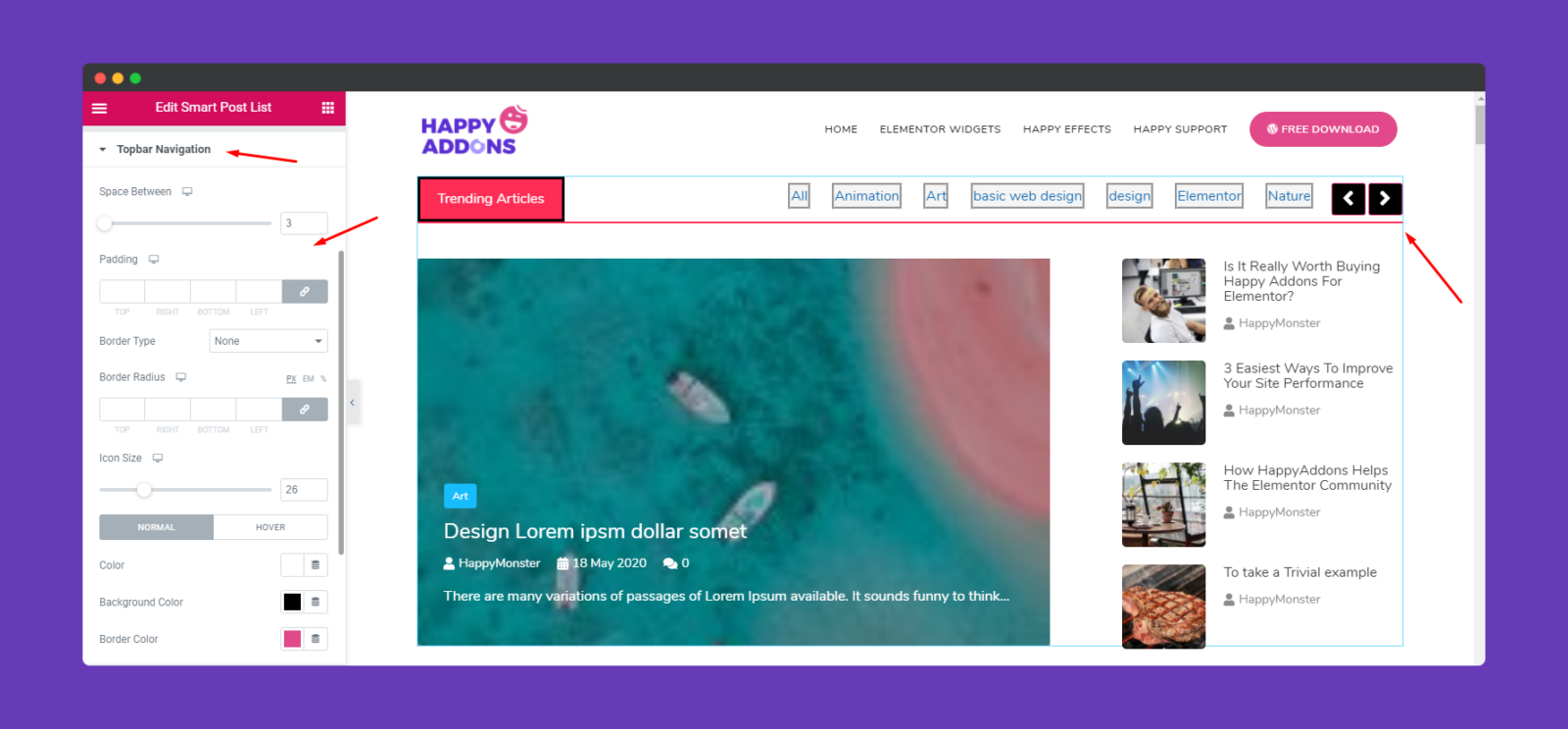The image size is (1568, 729).
Task: Click the Background Color global settings icon
Action: [316, 602]
